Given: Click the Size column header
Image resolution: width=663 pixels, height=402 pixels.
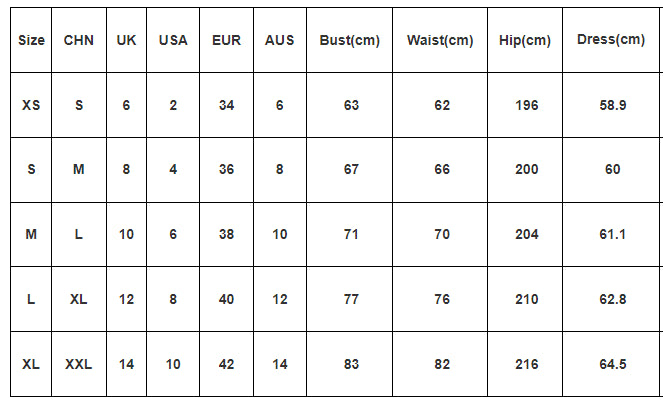Looking at the screenshot, I should [31, 40].
